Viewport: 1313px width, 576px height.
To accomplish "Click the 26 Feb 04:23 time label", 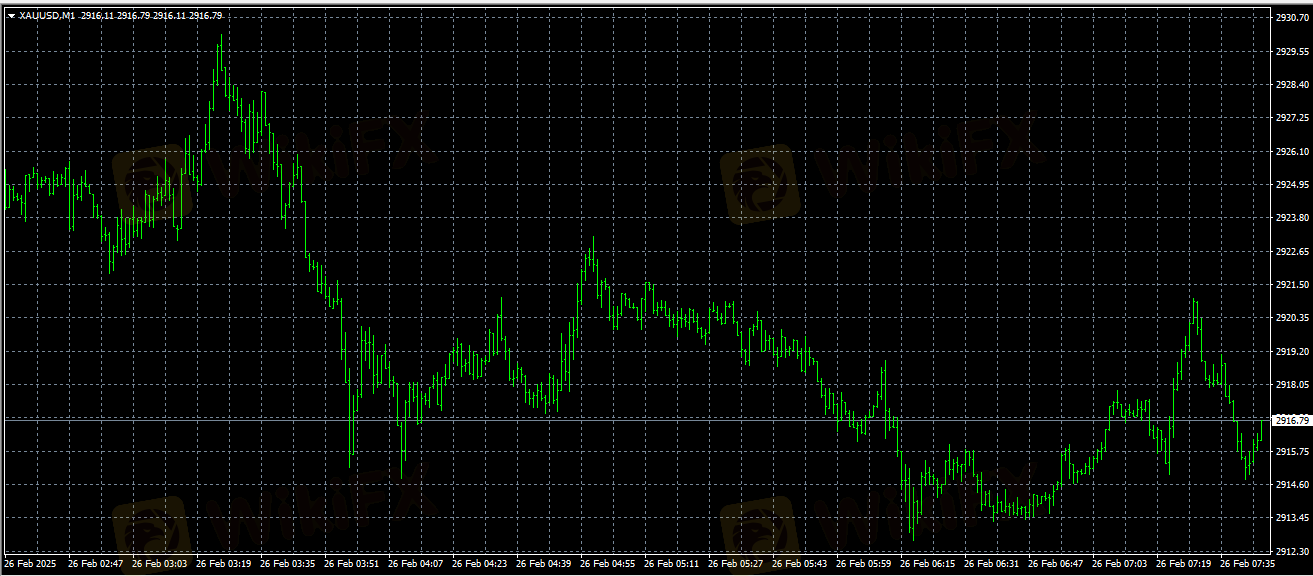I will 480,565.
